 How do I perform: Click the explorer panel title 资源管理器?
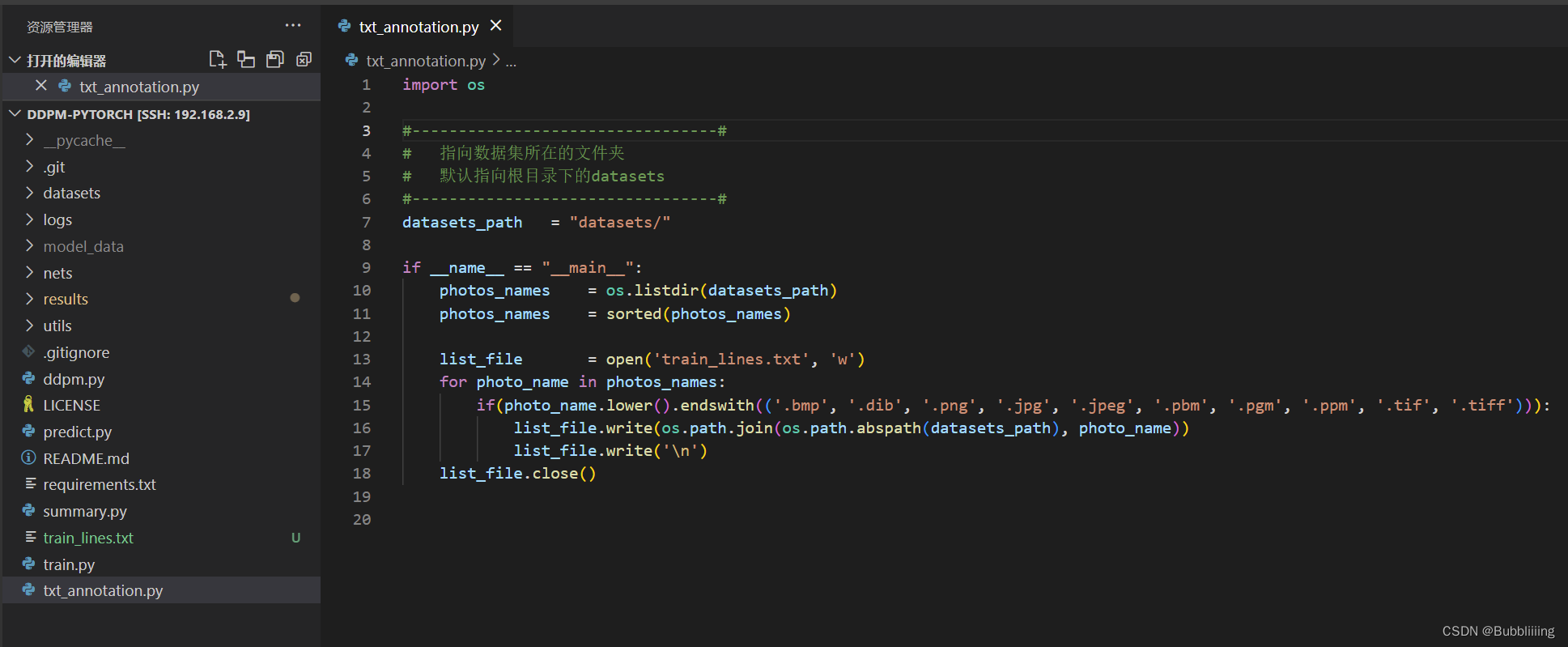pyautogui.click(x=60, y=27)
